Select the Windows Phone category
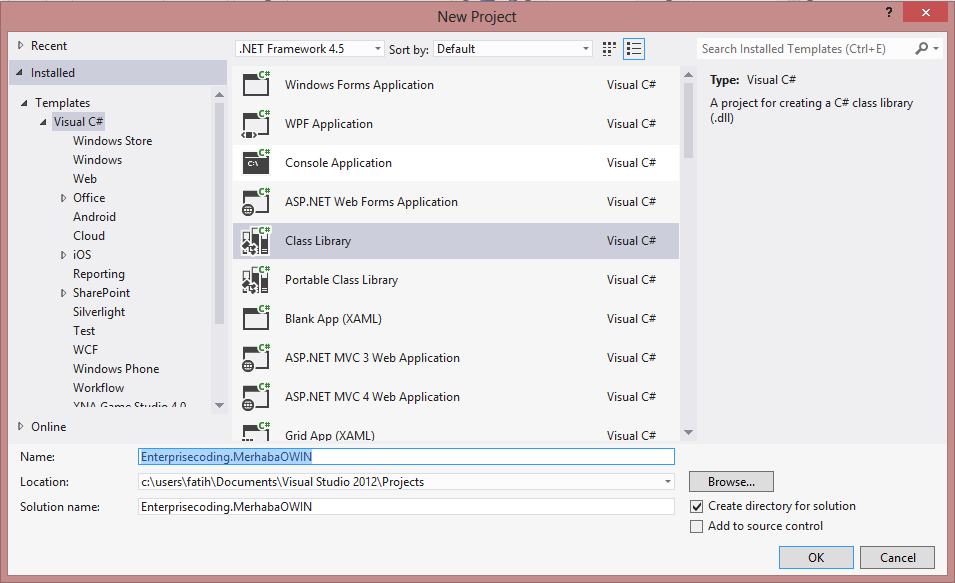Viewport: 955px width, 583px height. tap(116, 369)
